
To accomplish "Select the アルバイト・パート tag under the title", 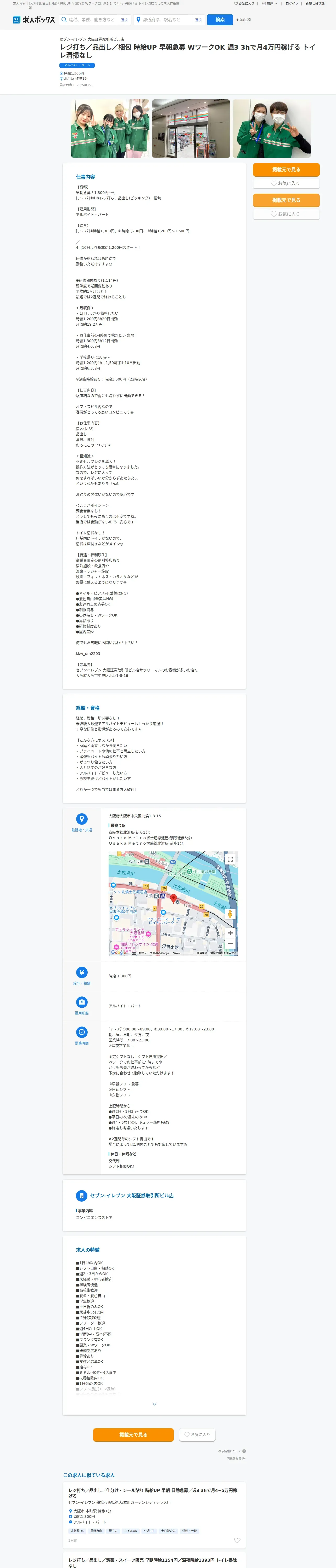I will 77,65.
